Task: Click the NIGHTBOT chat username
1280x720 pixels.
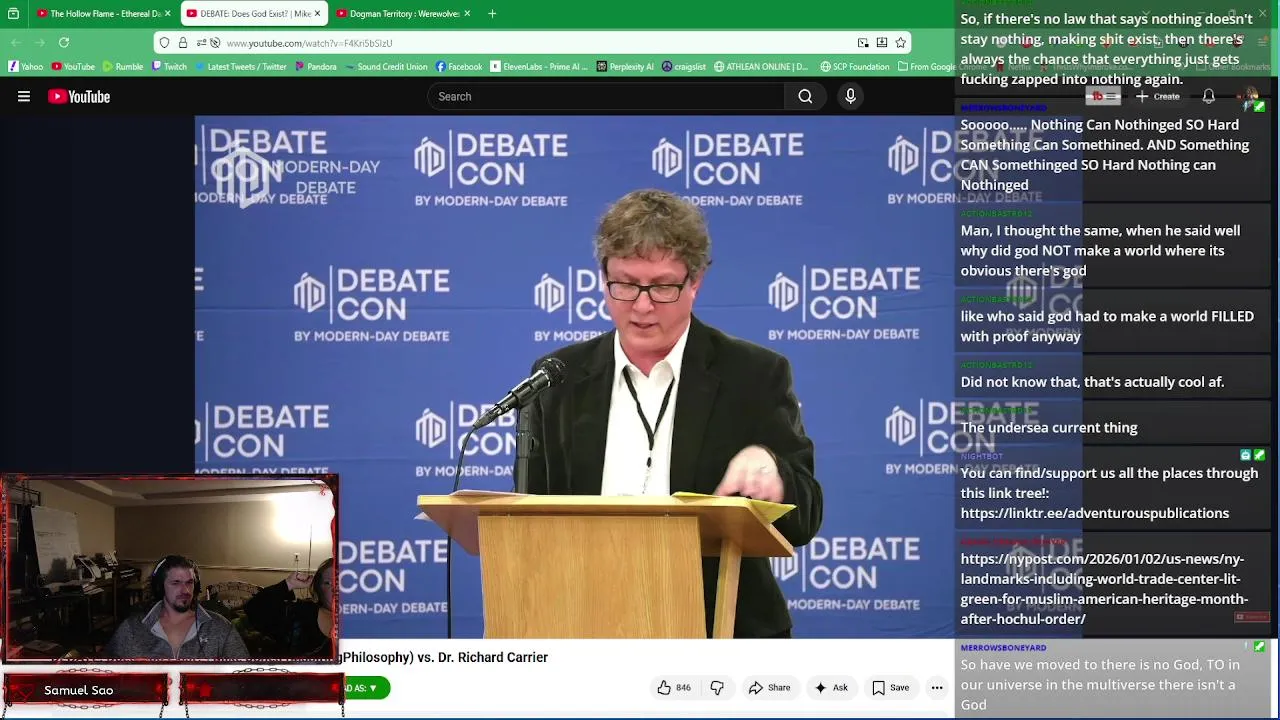Action: pyautogui.click(x=982, y=457)
